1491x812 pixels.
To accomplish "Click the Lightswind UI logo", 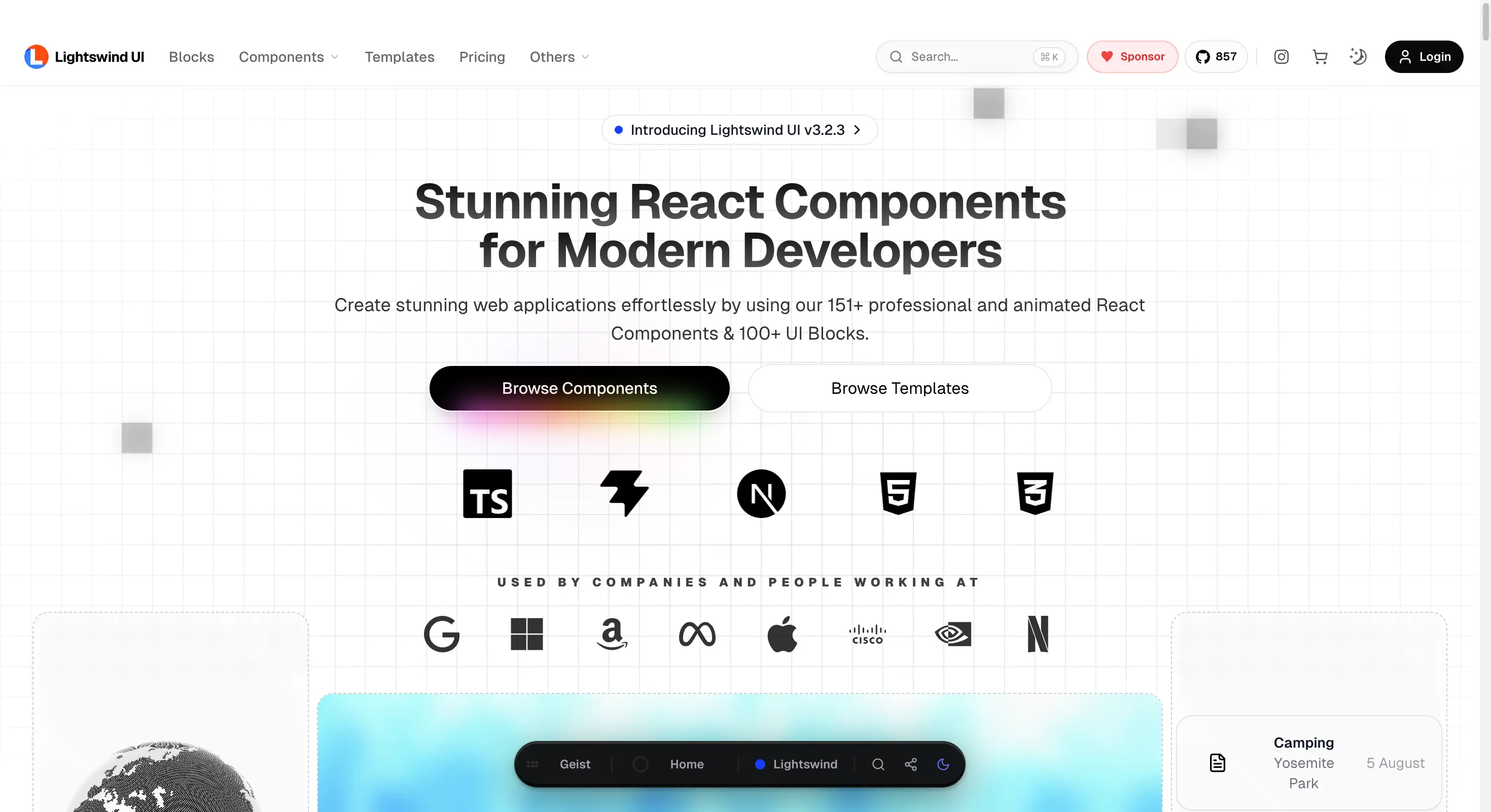I will 85,57.
